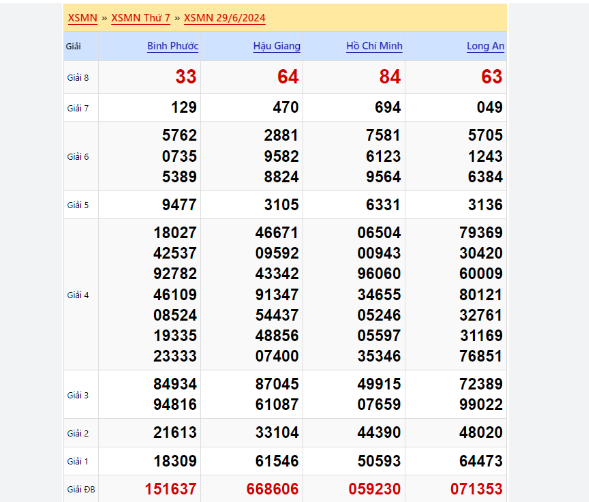
Task: Click the number 48020 in Giải 2
Action: tap(481, 432)
